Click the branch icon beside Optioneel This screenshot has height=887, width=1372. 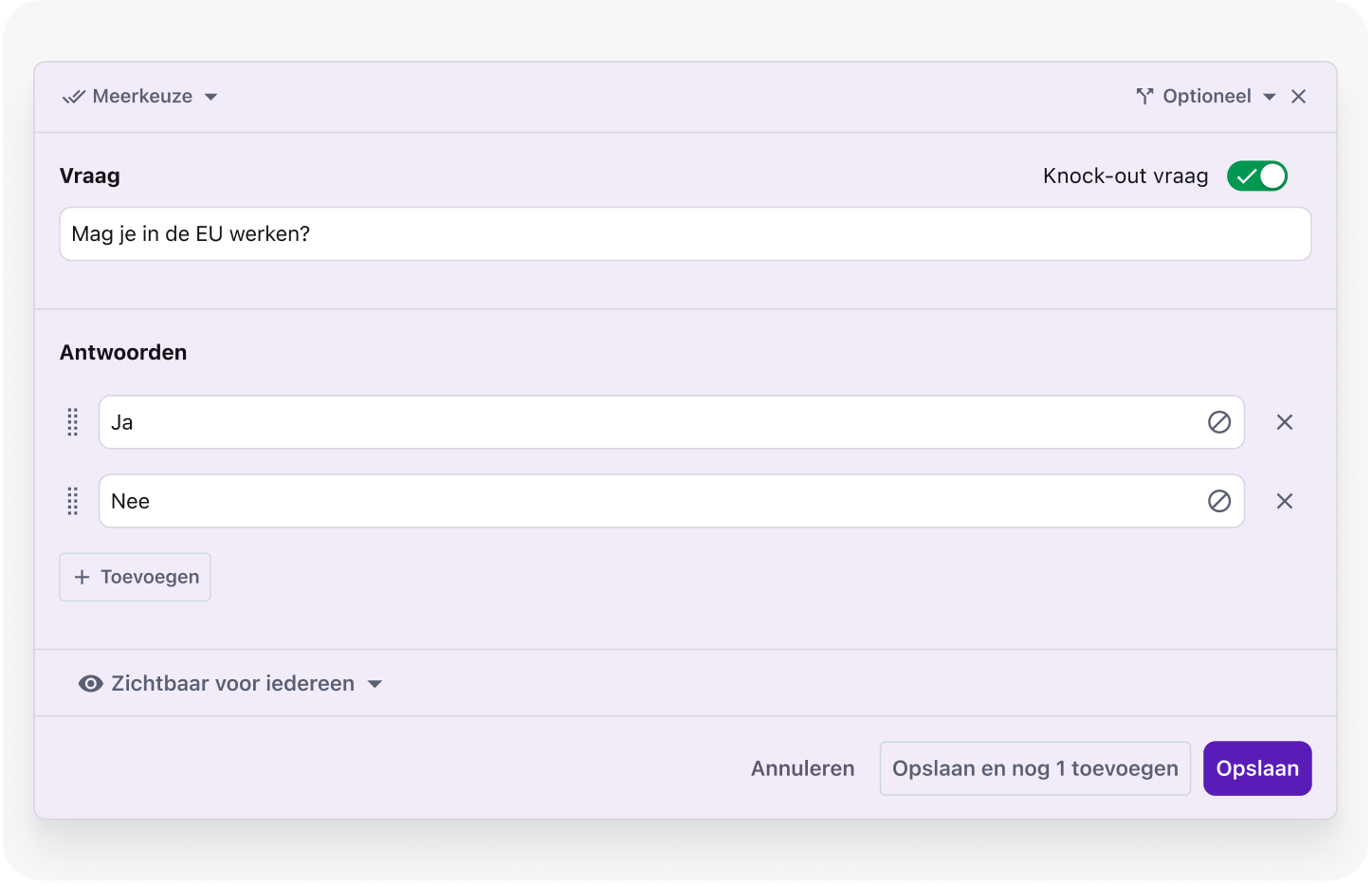[1144, 97]
